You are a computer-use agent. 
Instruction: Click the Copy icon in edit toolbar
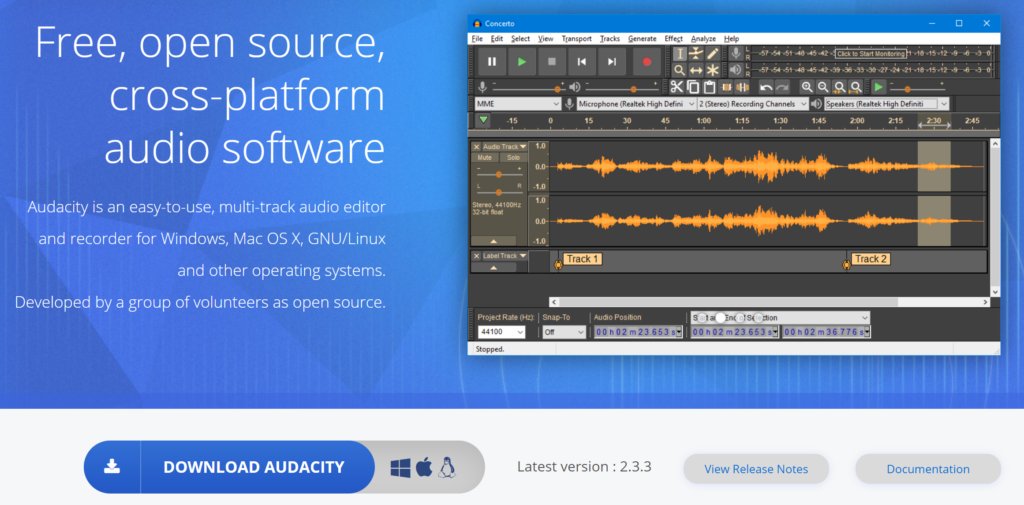693,87
